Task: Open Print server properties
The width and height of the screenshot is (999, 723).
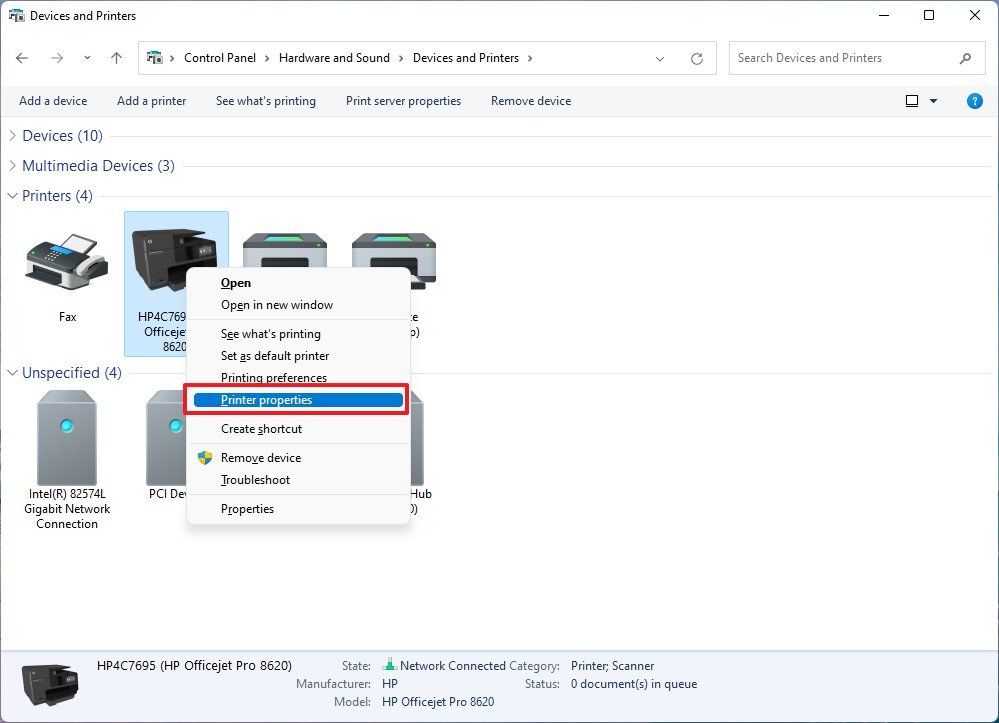Action: [x=403, y=100]
